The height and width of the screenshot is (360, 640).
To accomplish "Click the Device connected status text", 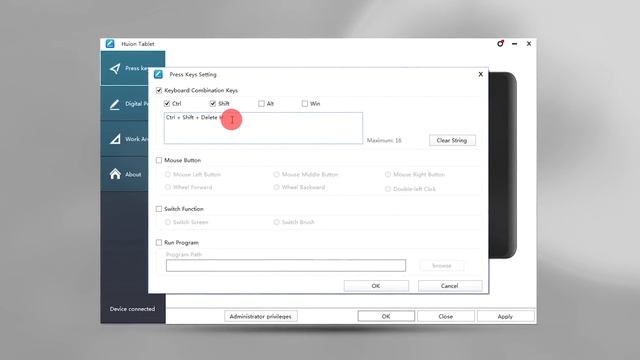I will point(132,309).
